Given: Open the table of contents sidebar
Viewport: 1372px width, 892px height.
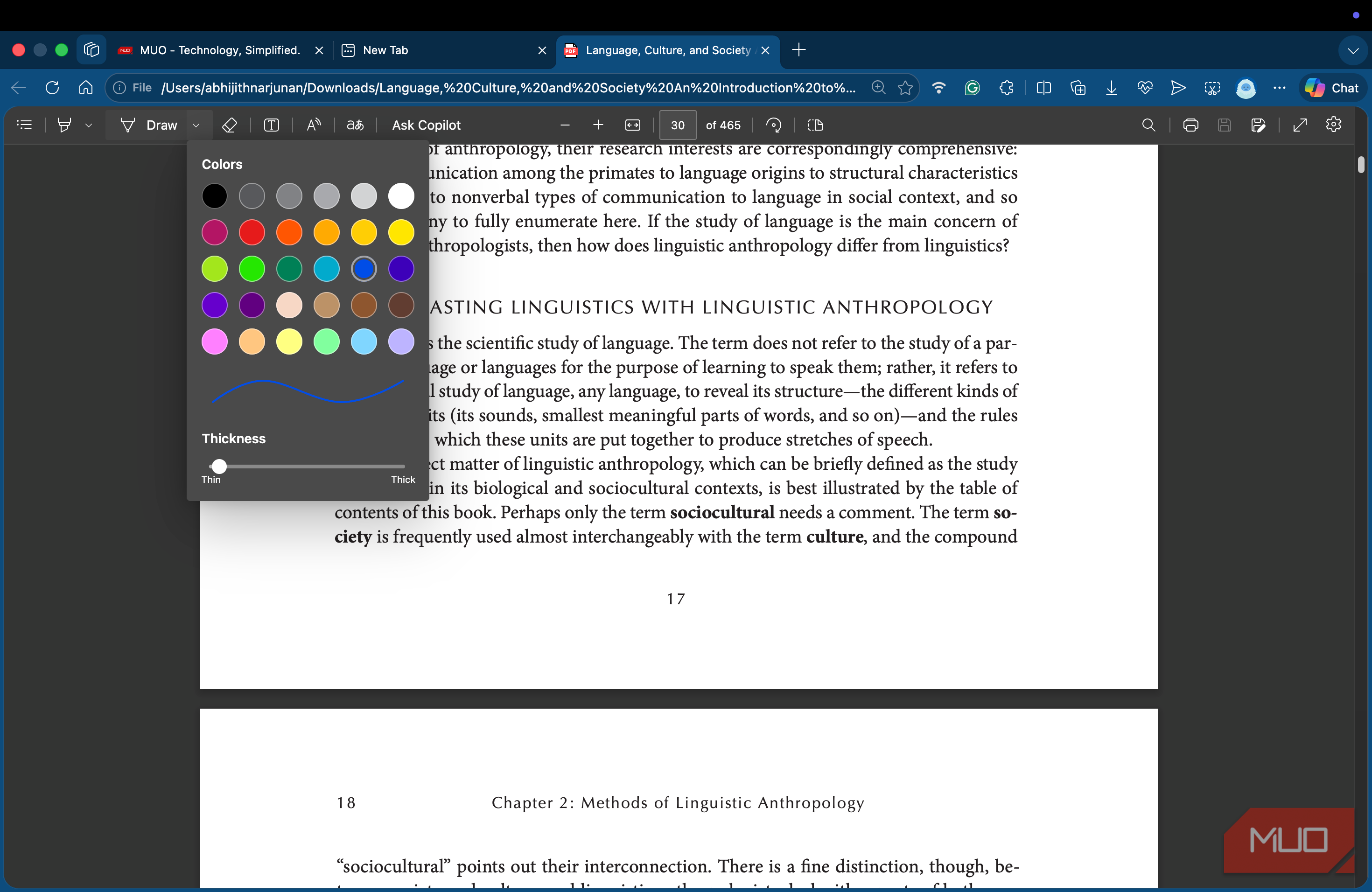Looking at the screenshot, I should point(24,125).
